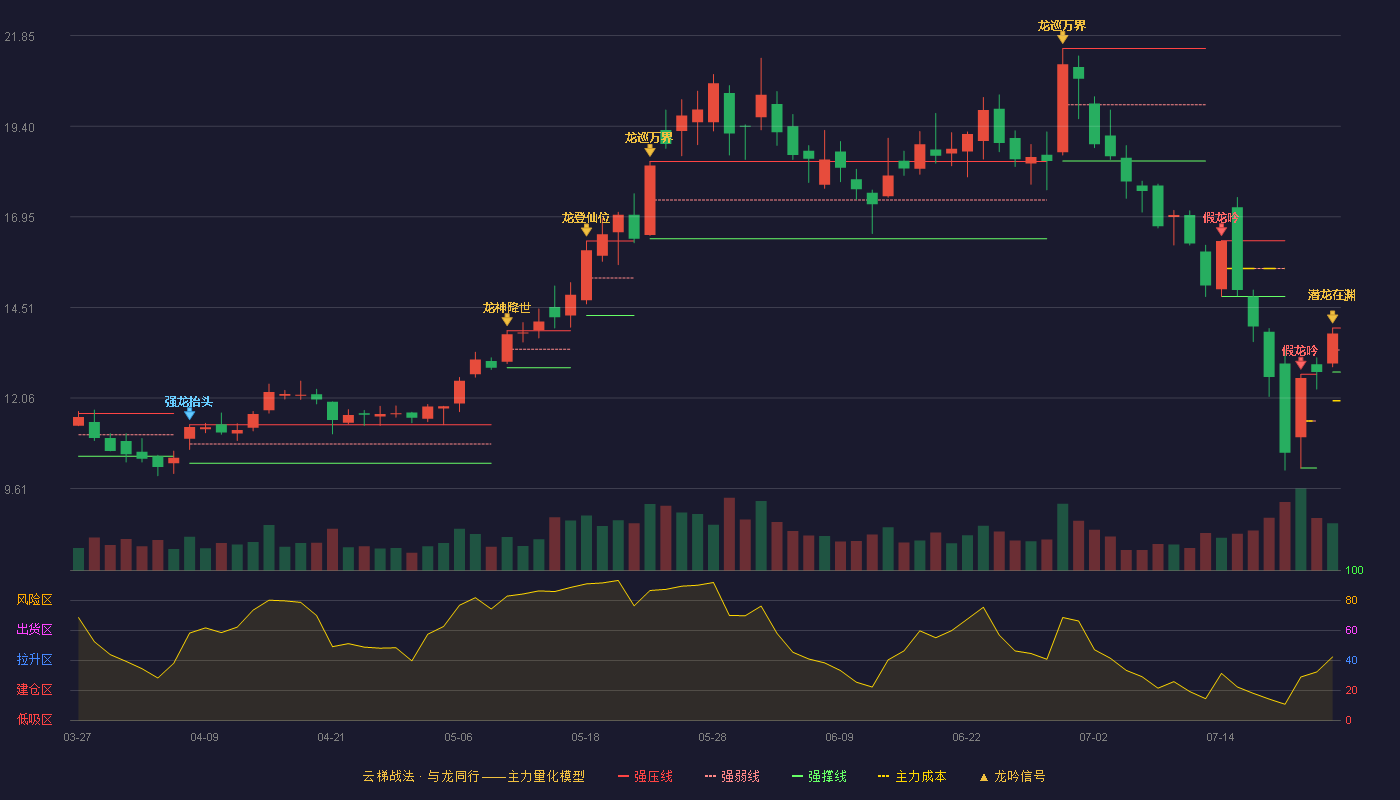The image size is (1400, 800).
Task: Click the 龙登仙位 signal arrow marker
Action: (x=587, y=230)
